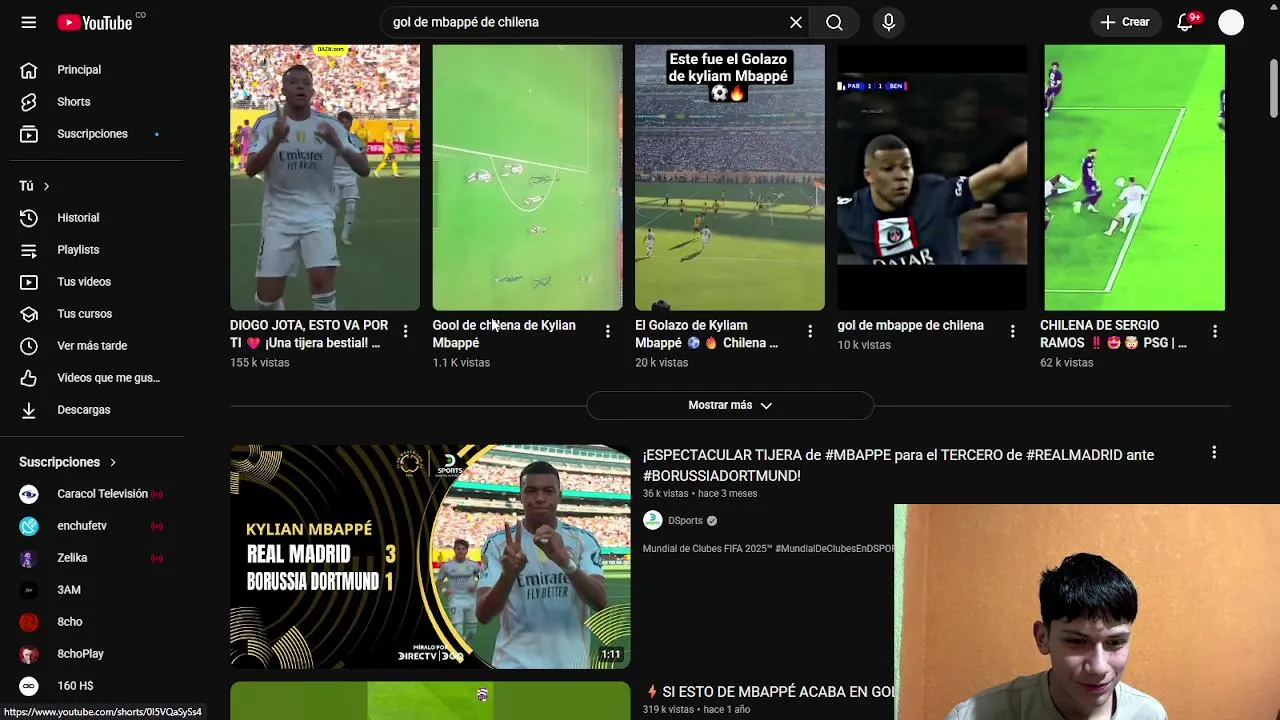Open ESPECTACULAR TIJERA de MBAPPE video title

(x=898, y=465)
